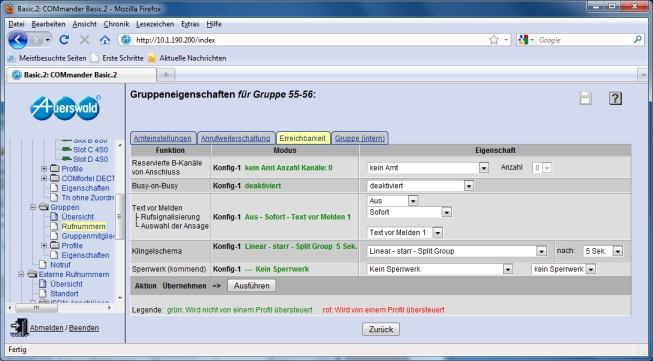Open Übersicht under Gruppen

tap(77, 217)
